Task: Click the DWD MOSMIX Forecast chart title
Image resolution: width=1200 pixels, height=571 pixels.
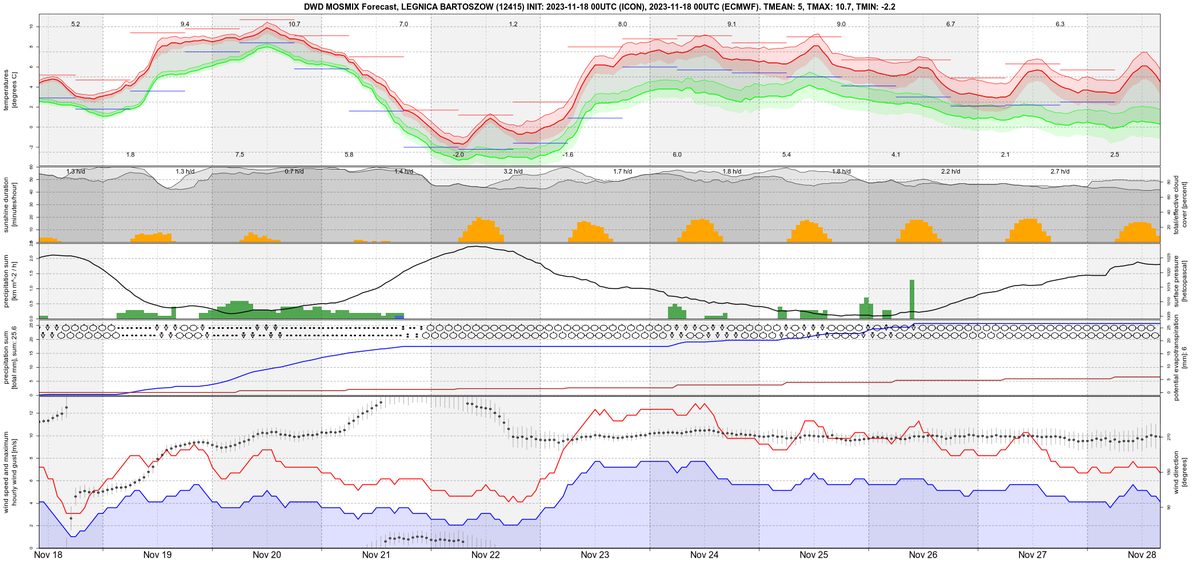Action: tap(598, 5)
